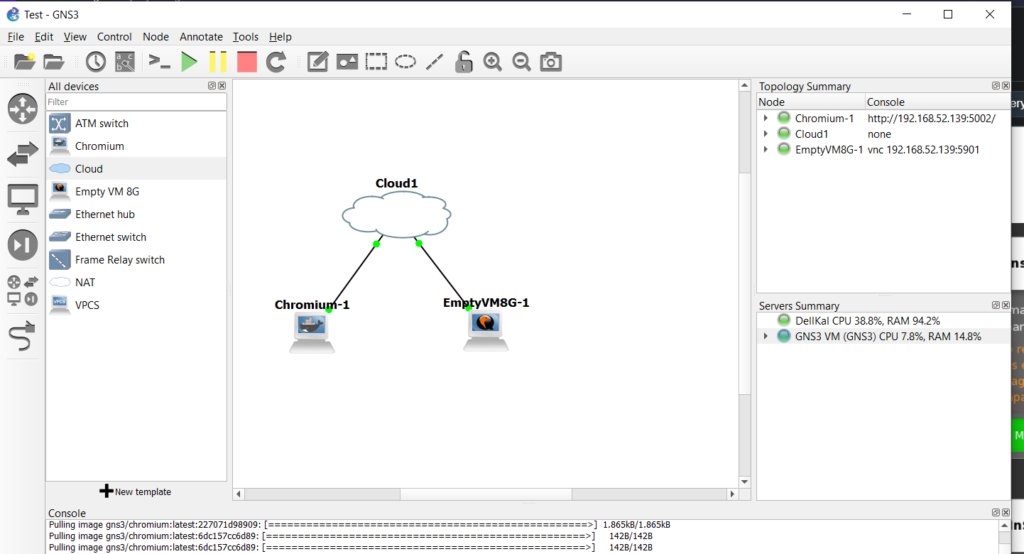Select Frame Relay switch device
The width and height of the screenshot is (1024, 554).
tap(136, 259)
